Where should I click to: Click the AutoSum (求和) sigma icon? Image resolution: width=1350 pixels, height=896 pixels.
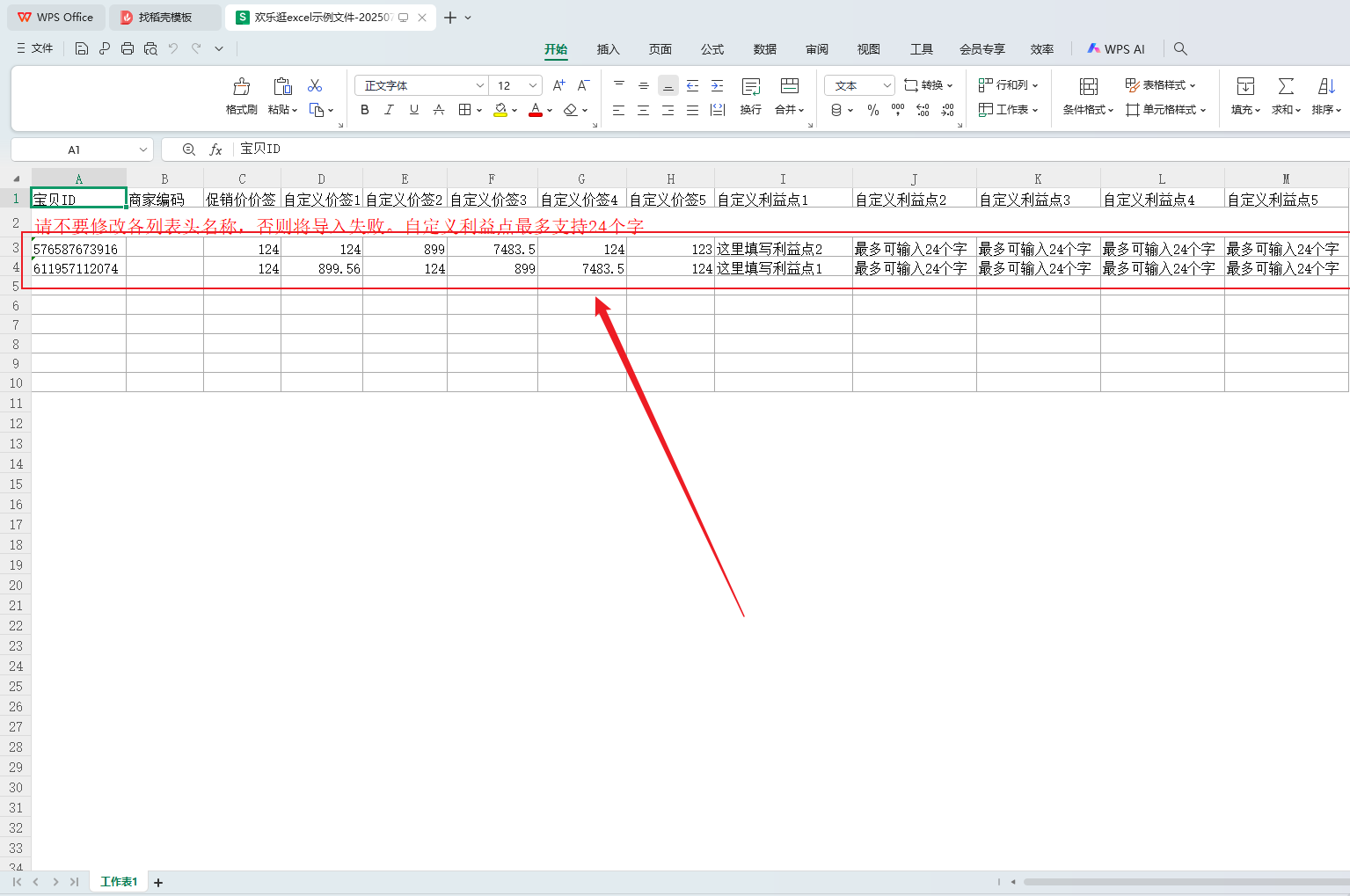tap(1285, 87)
